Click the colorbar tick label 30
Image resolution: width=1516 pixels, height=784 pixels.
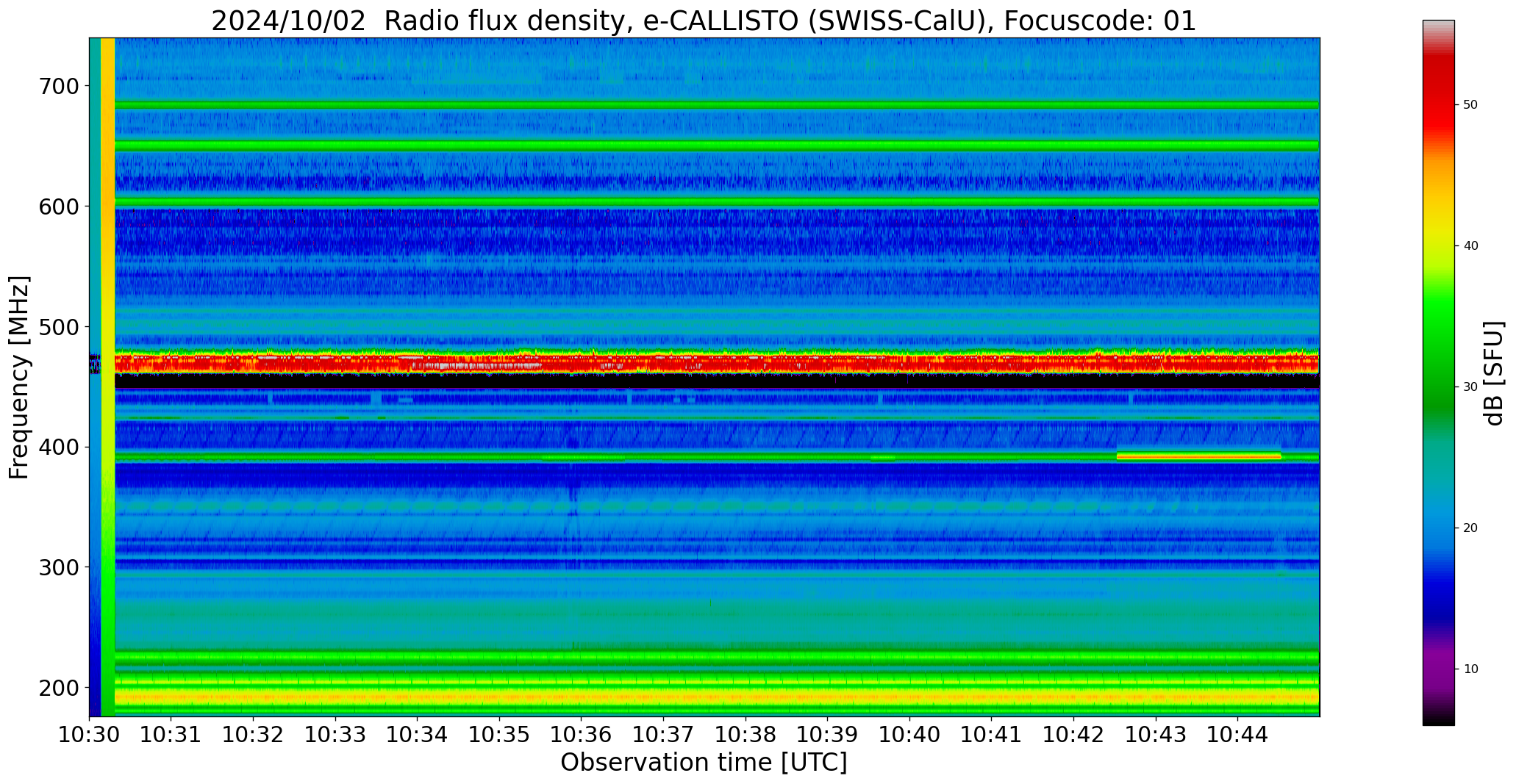tap(1470, 387)
